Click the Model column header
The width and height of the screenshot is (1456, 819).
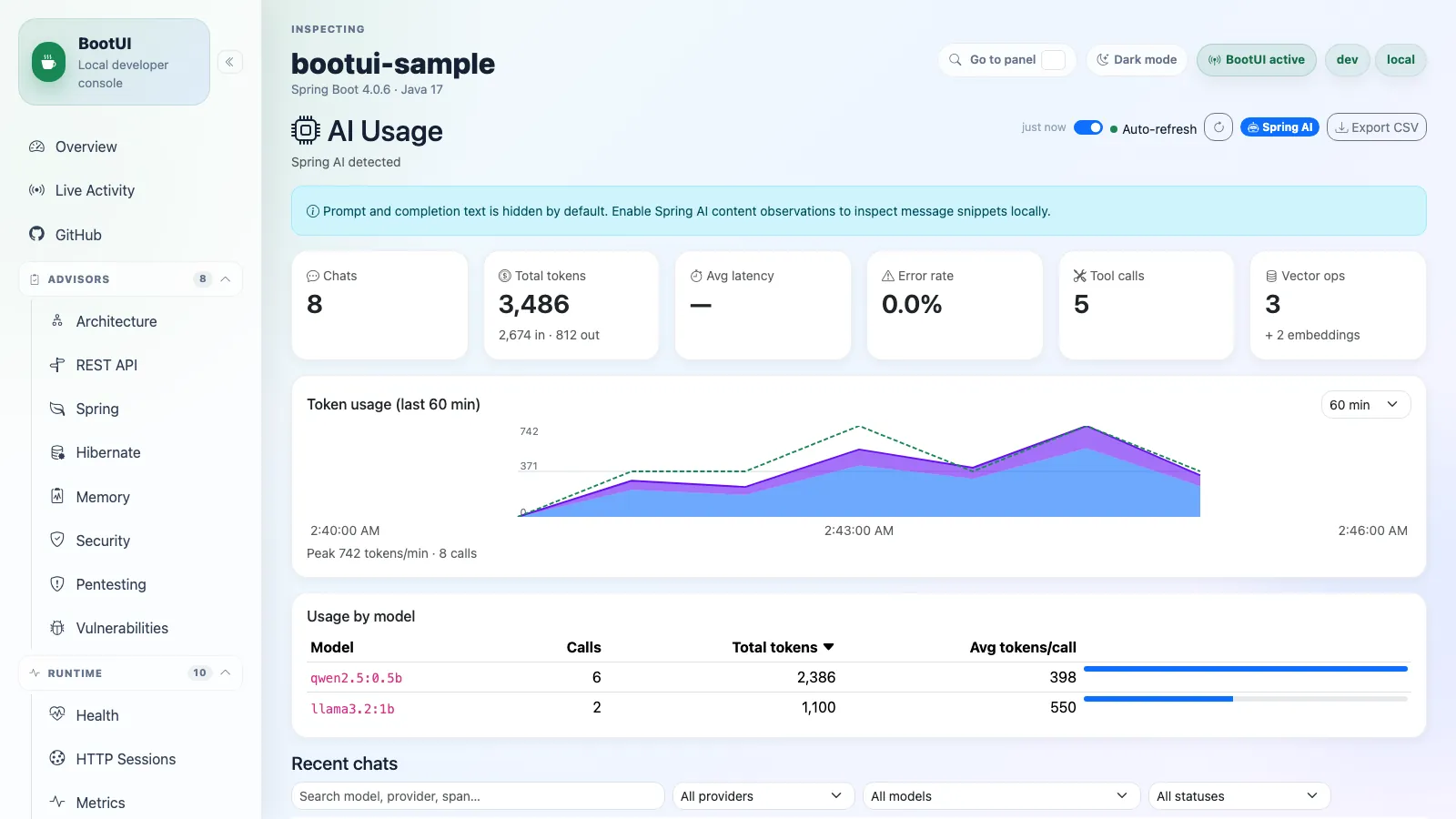332,647
